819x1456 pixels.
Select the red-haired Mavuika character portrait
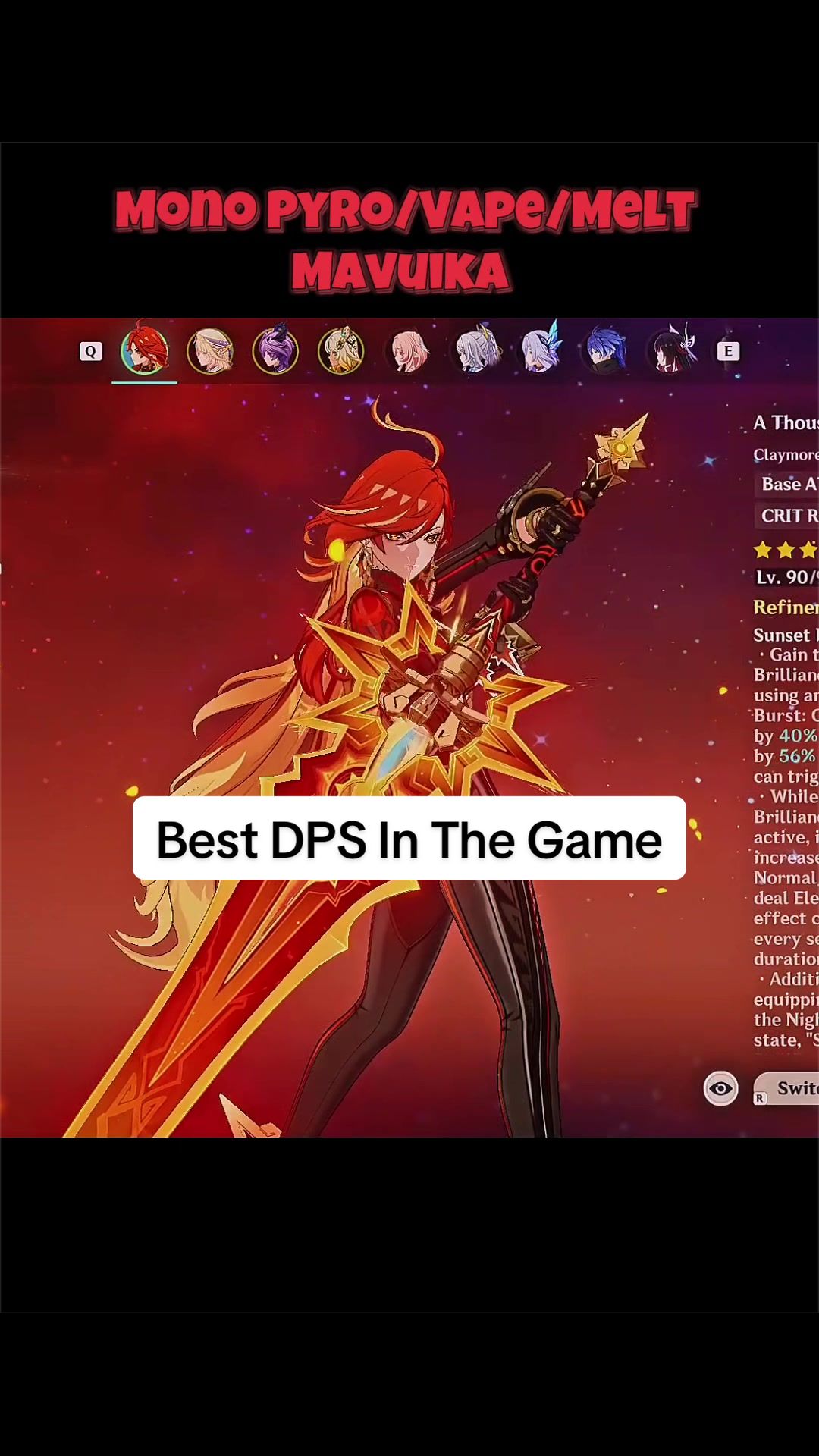[145, 350]
